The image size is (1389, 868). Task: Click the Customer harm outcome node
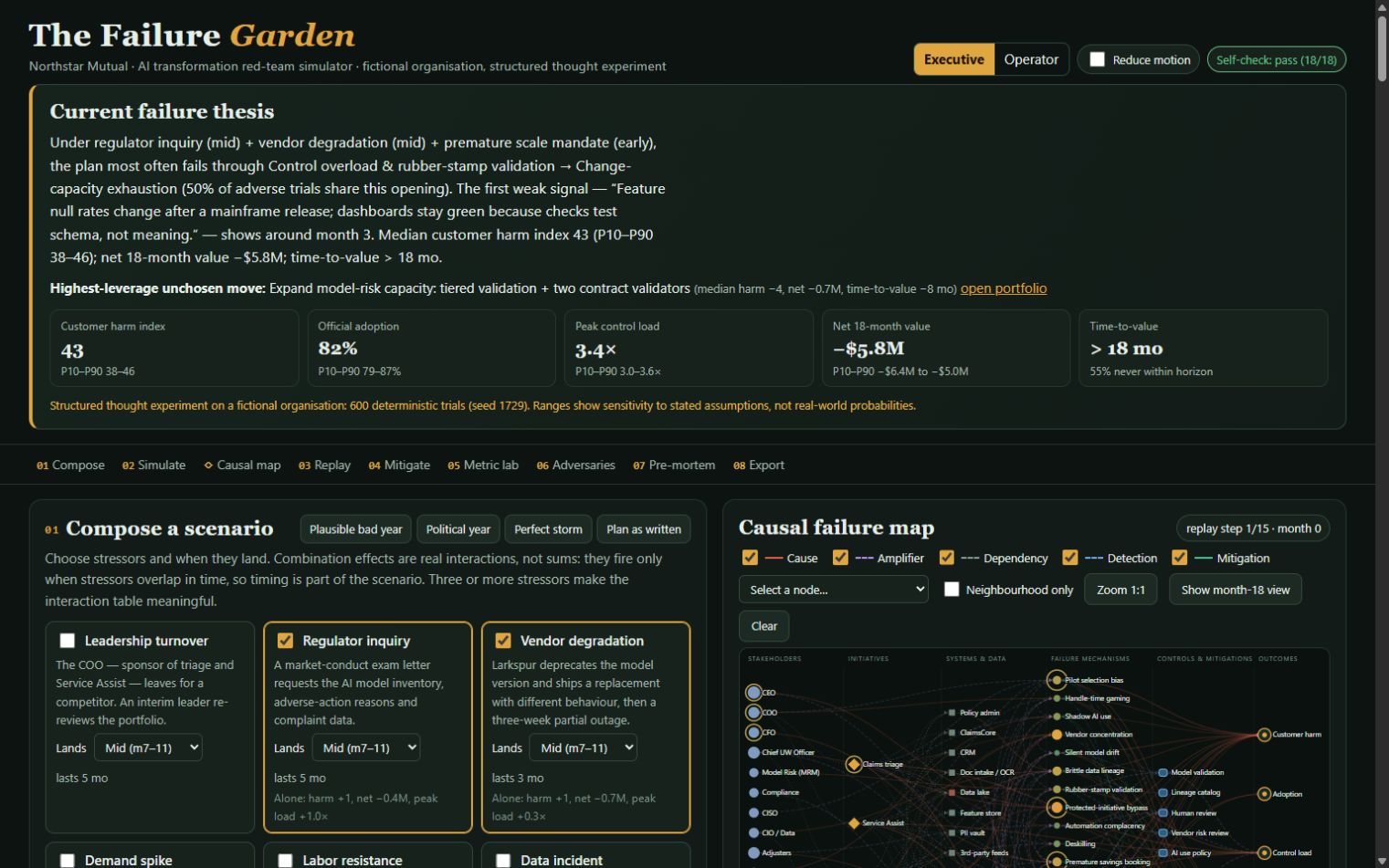pos(1264,735)
